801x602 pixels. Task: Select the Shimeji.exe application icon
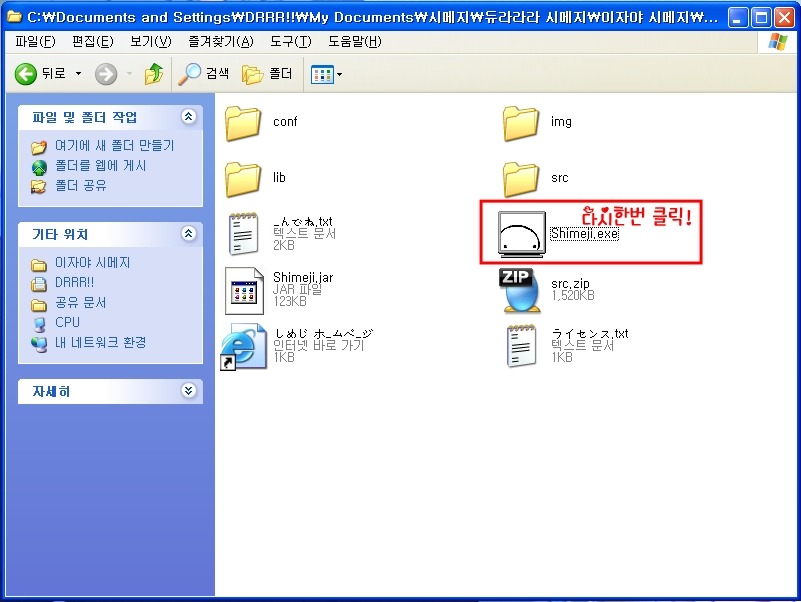tap(522, 234)
